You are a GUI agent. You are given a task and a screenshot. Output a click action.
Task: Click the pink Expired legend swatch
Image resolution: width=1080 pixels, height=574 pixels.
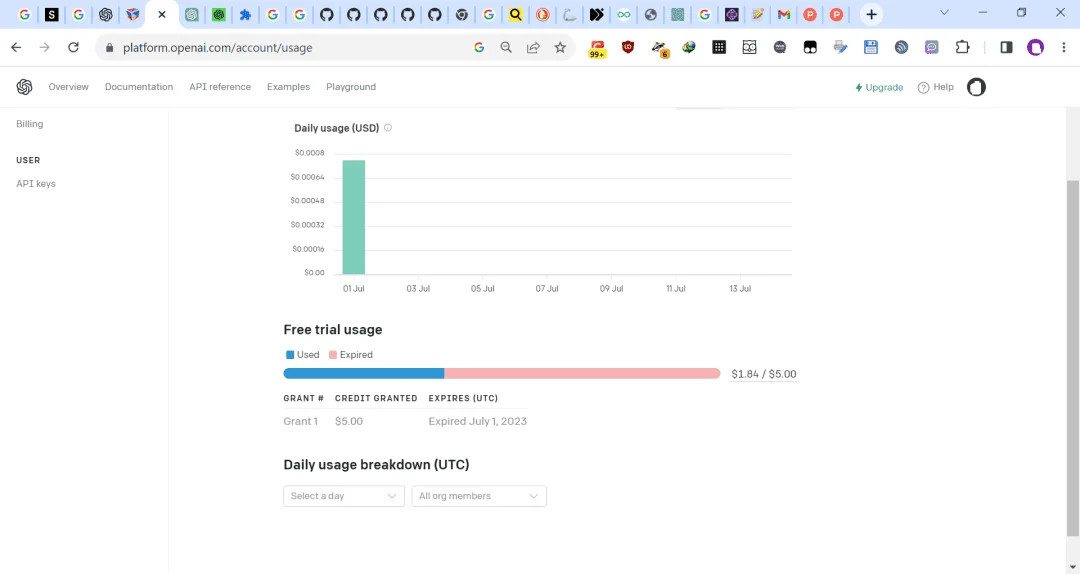click(x=333, y=355)
